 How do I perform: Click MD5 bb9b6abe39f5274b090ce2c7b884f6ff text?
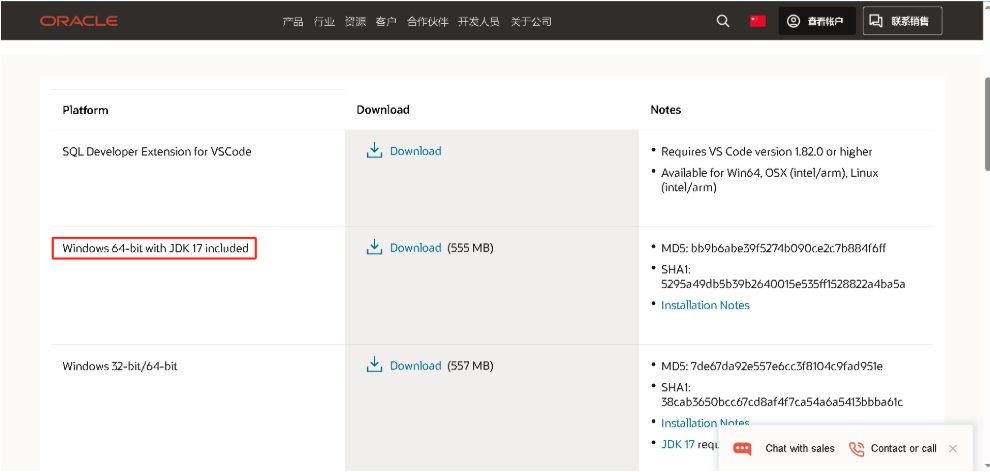tap(773, 248)
